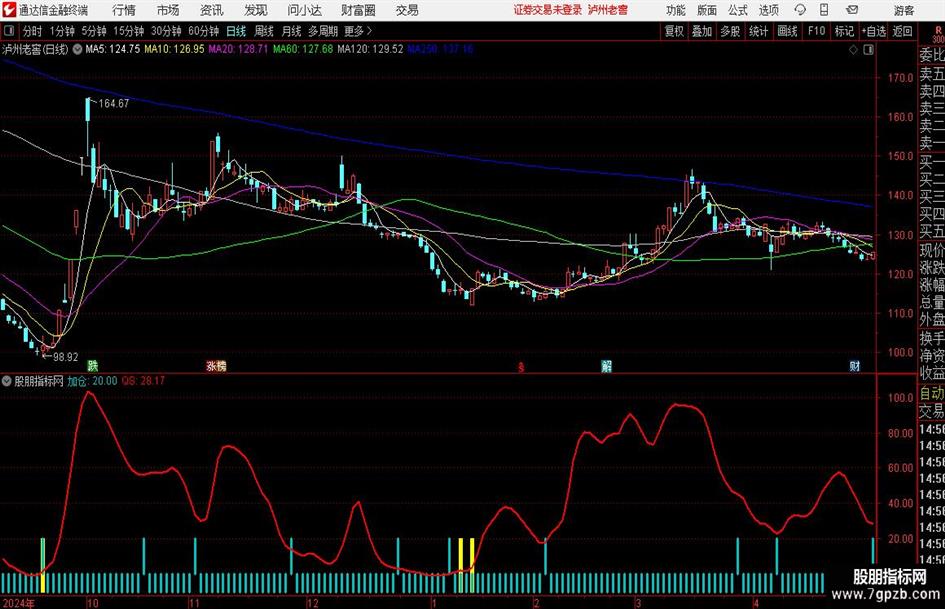The image size is (945, 609).
Task: Open the 财富圈 menu
Action: tap(358, 10)
